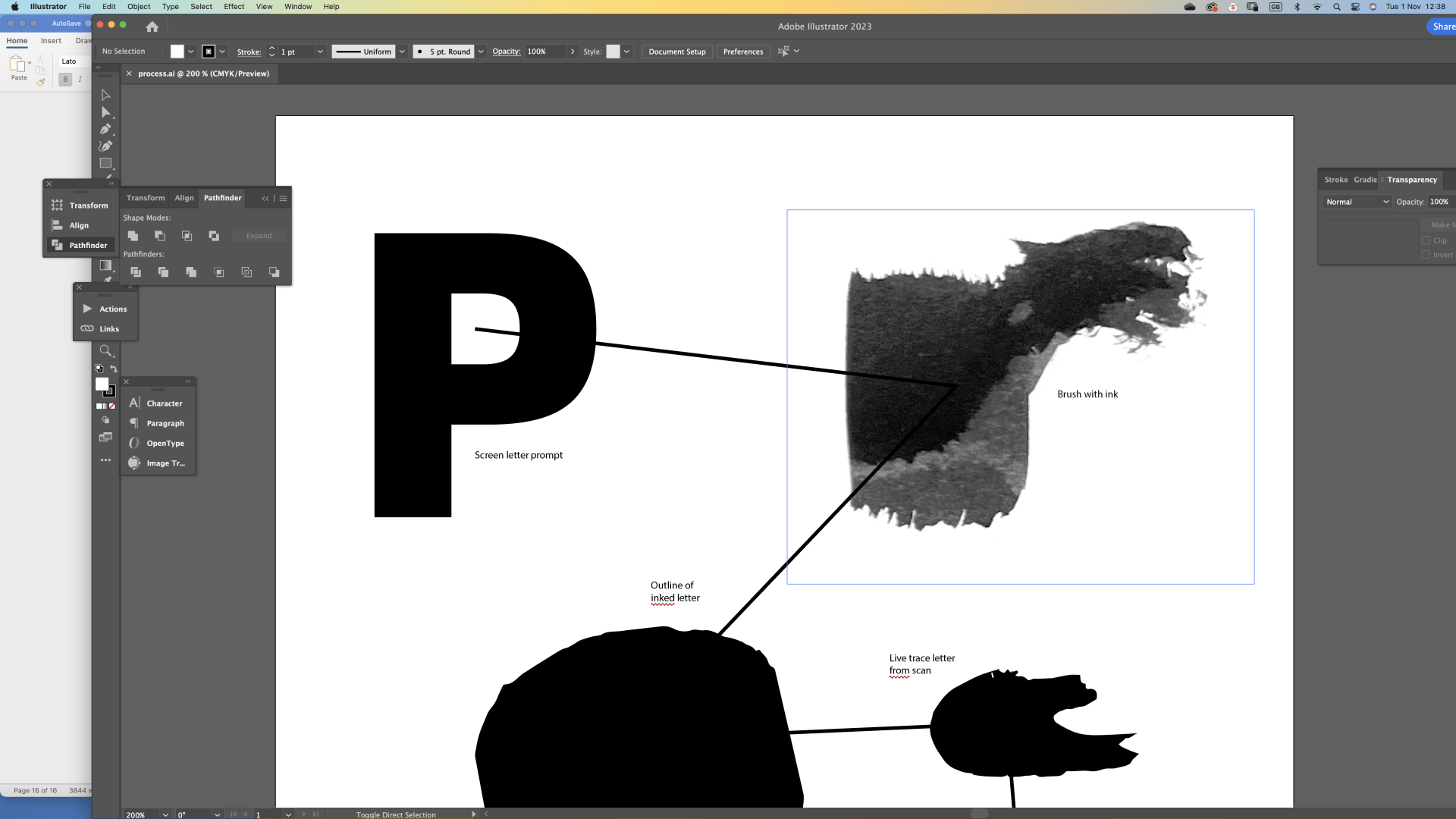The width and height of the screenshot is (1456, 819).
Task: Select the Zoom tool
Action: (105, 350)
